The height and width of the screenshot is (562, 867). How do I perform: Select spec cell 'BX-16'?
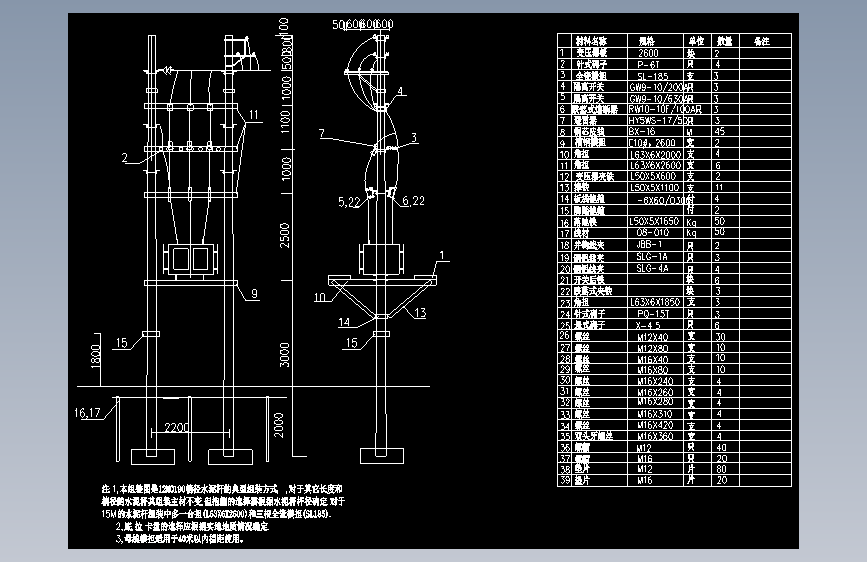coord(642,132)
